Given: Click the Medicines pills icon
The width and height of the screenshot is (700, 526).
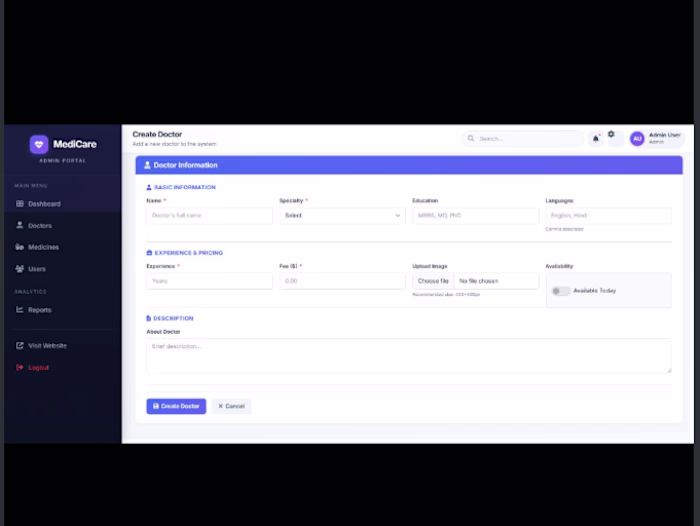Looking at the screenshot, I should (20, 247).
